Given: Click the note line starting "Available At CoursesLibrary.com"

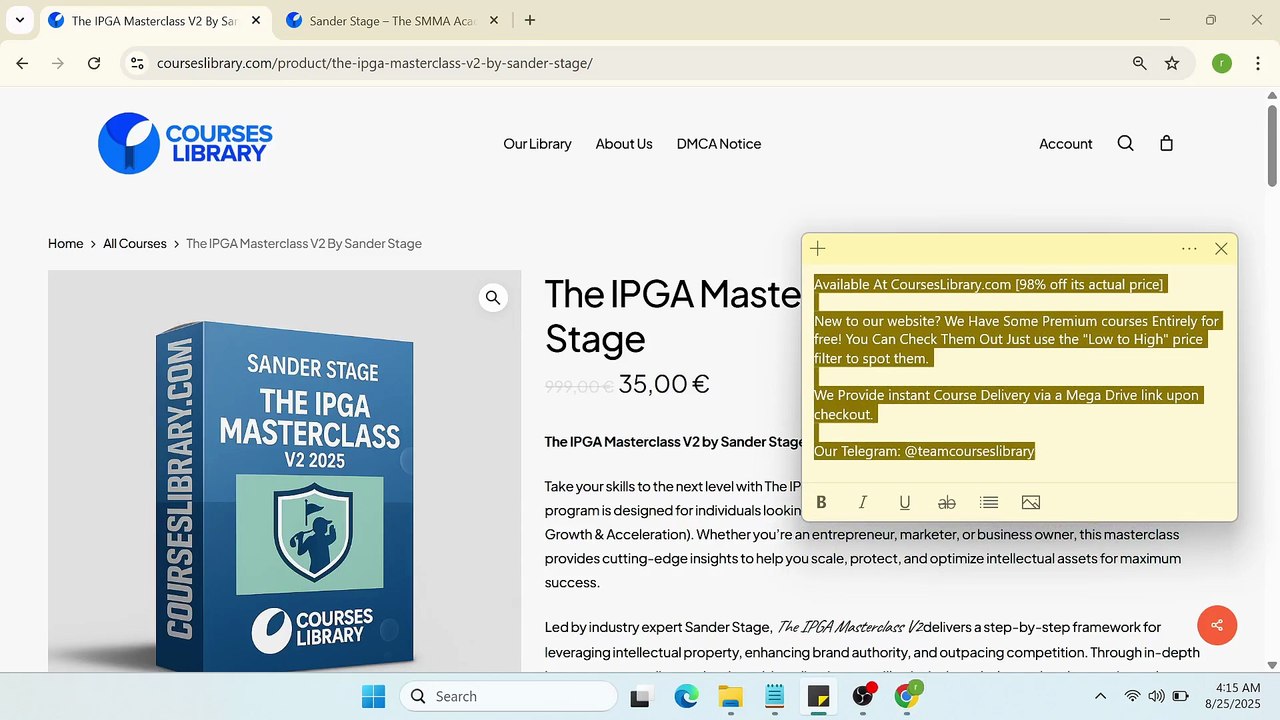Looking at the screenshot, I should [989, 284].
